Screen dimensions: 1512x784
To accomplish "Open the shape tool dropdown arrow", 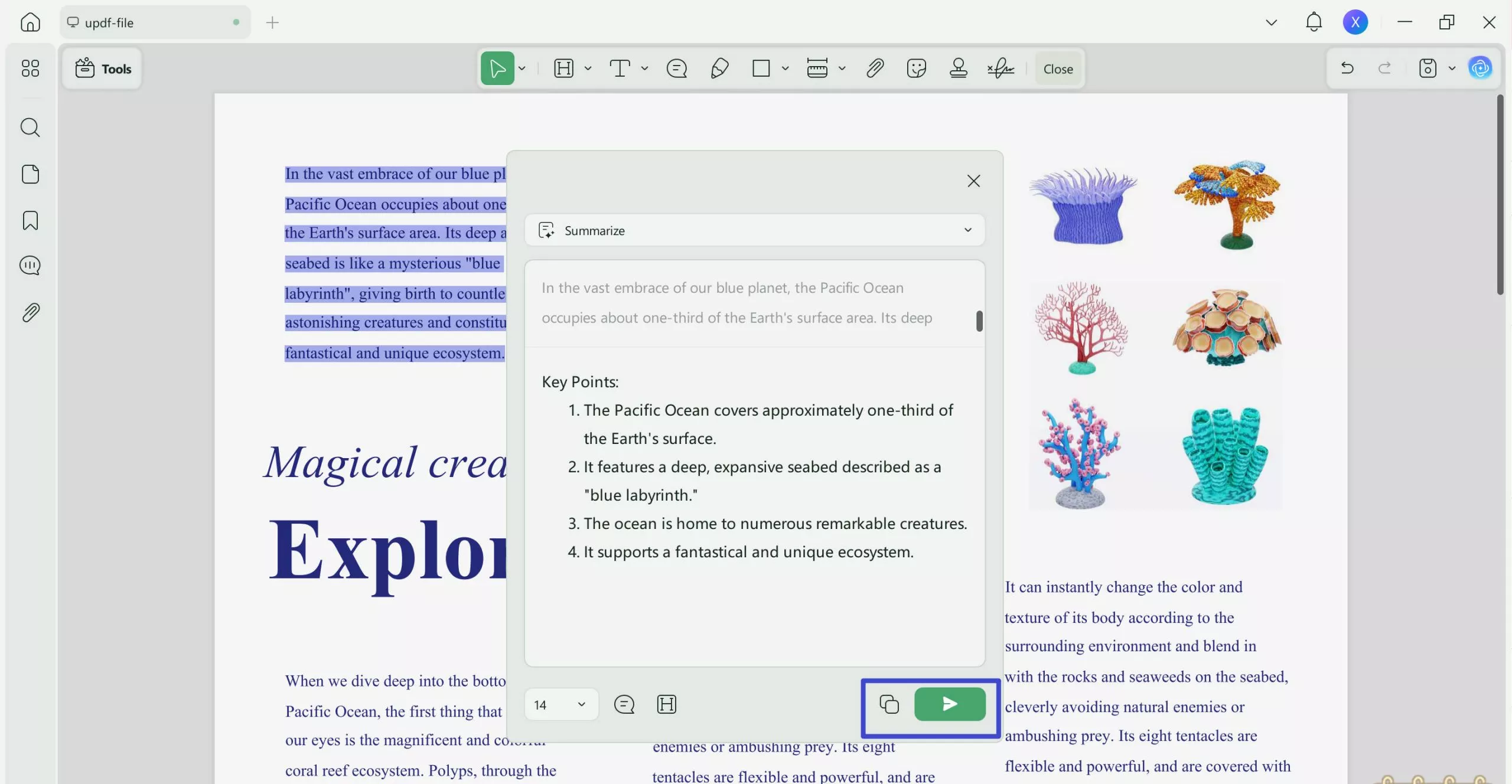I will 786,68.
